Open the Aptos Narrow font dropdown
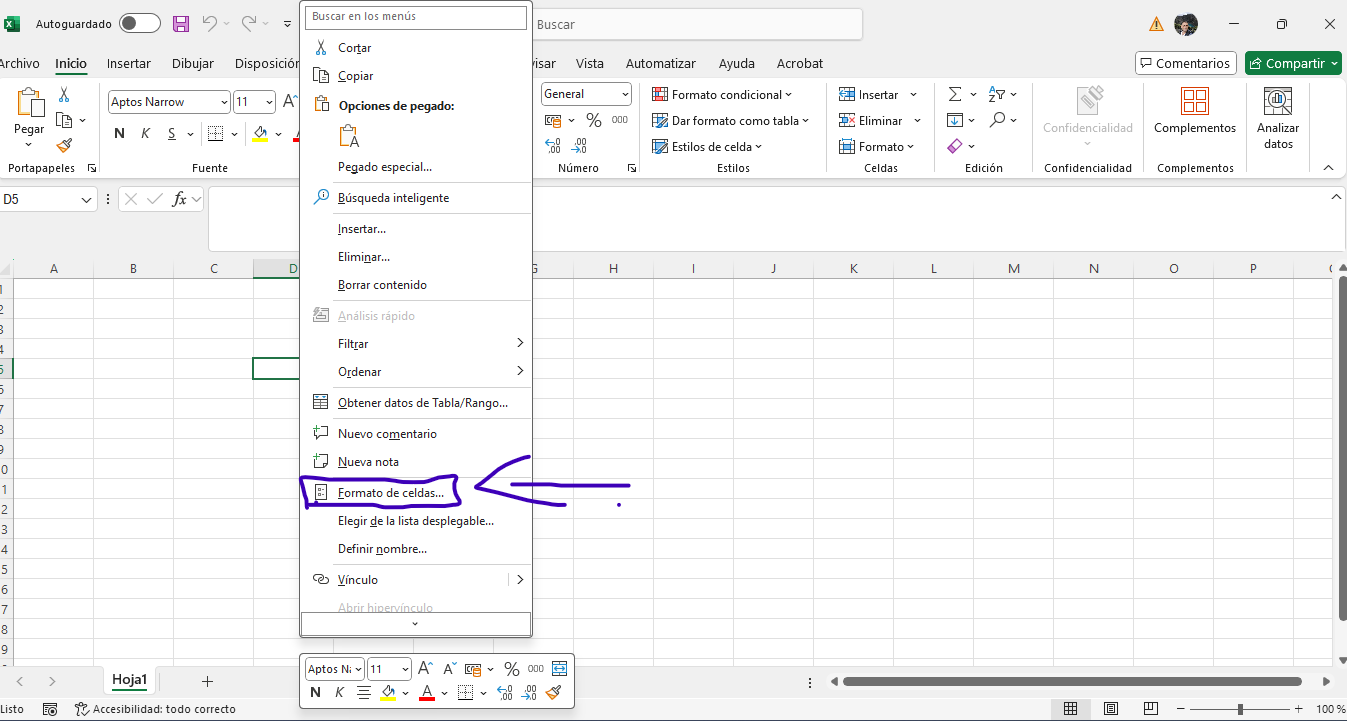This screenshot has height=721, width=1347. [x=222, y=101]
